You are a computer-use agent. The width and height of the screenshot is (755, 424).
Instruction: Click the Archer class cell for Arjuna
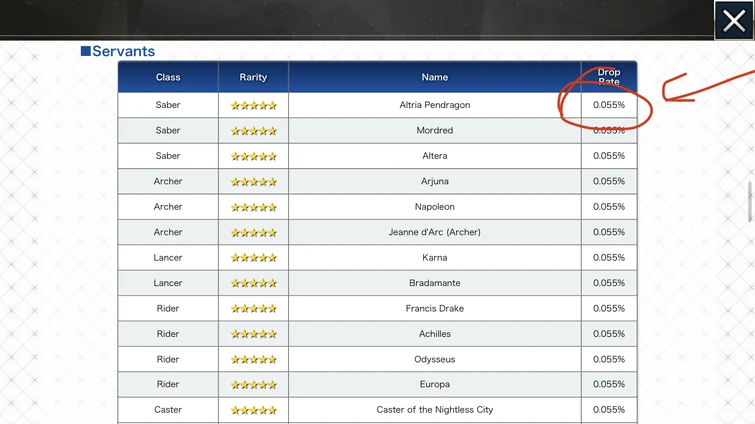[168, 181]
